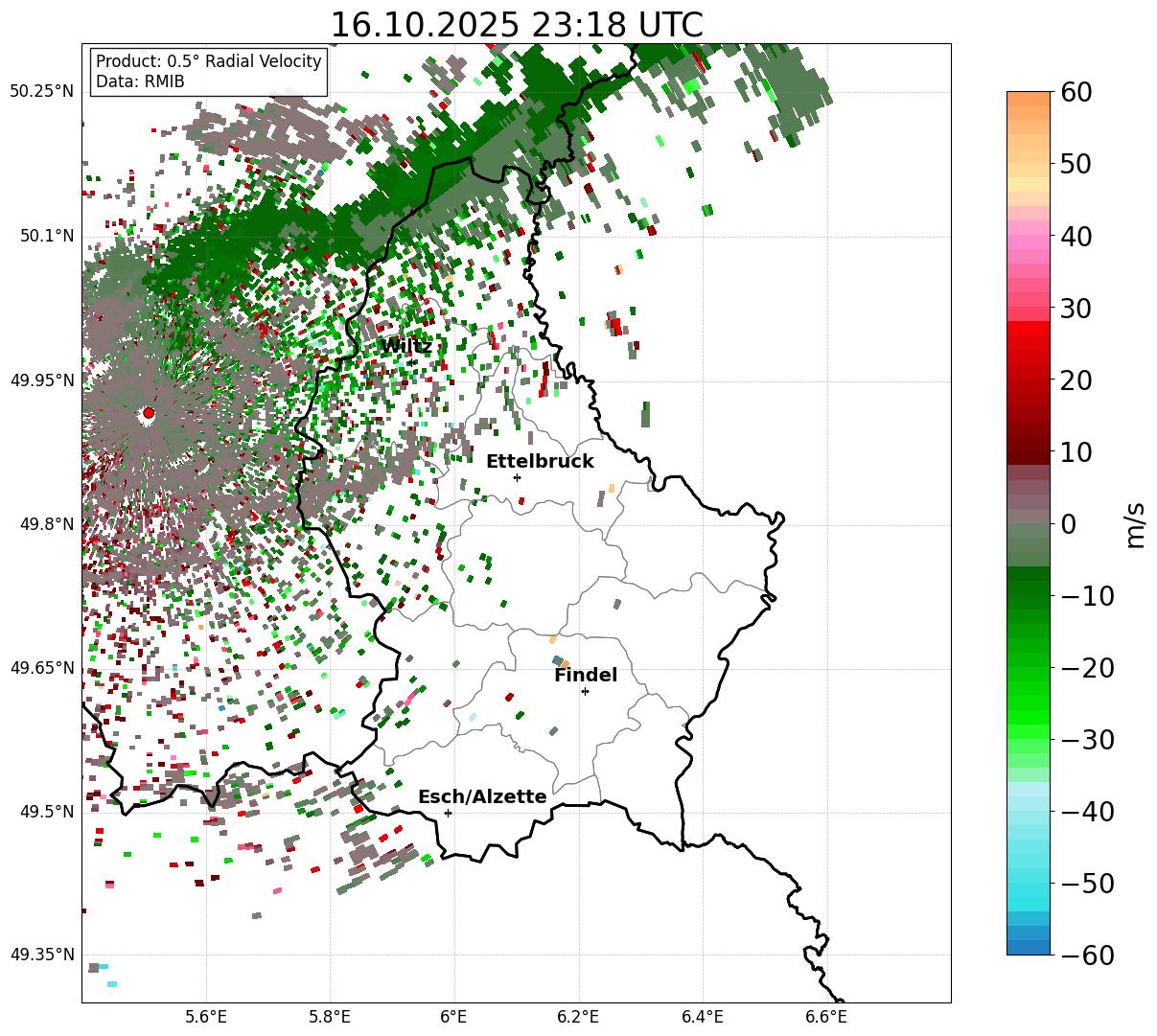Click the bright red colorbar segment

point(1029,331)
